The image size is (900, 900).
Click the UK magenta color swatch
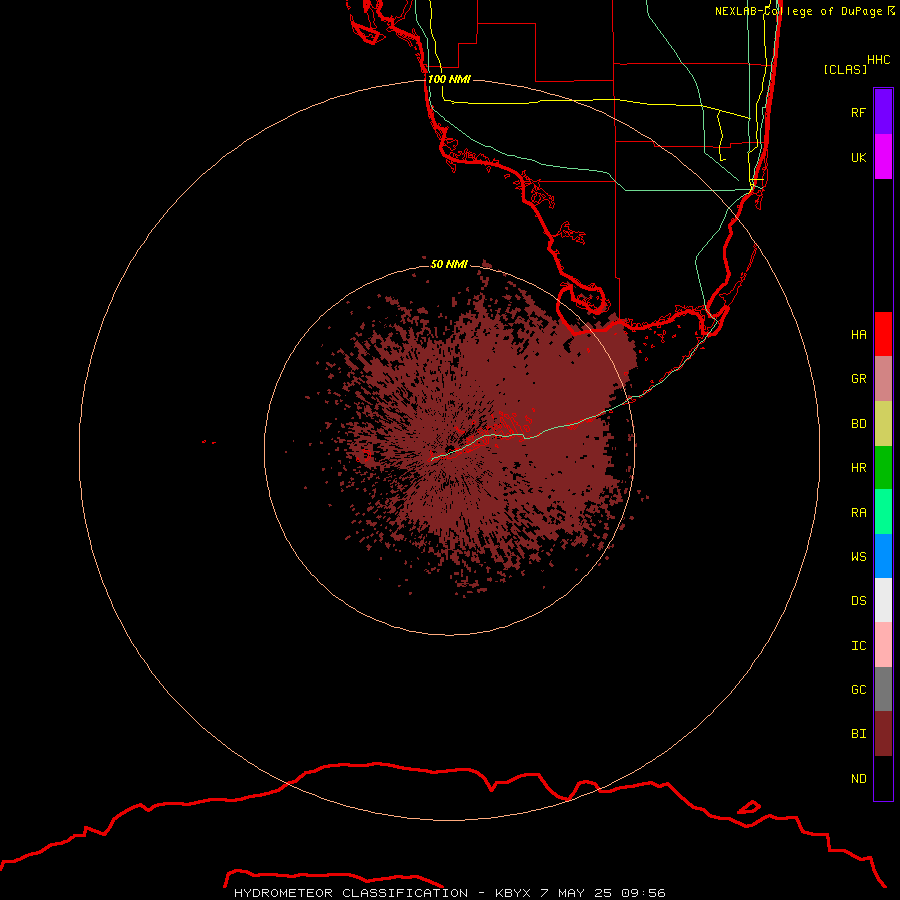(883, 157)
